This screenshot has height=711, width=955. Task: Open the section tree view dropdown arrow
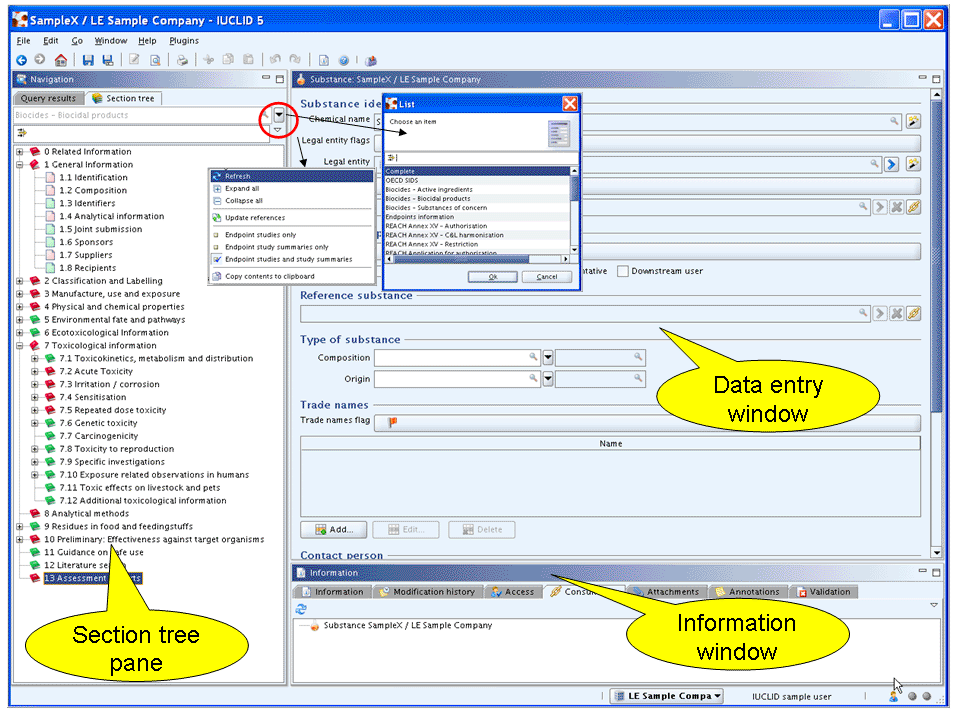click(279, 115)
